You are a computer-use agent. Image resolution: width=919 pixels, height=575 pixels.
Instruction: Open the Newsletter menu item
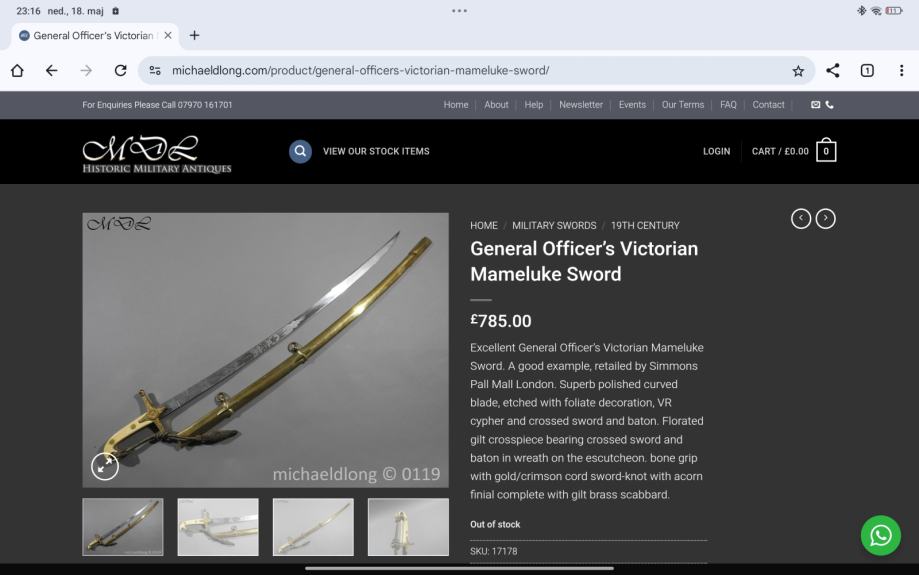pyautogui.click(x=580, y=104)
